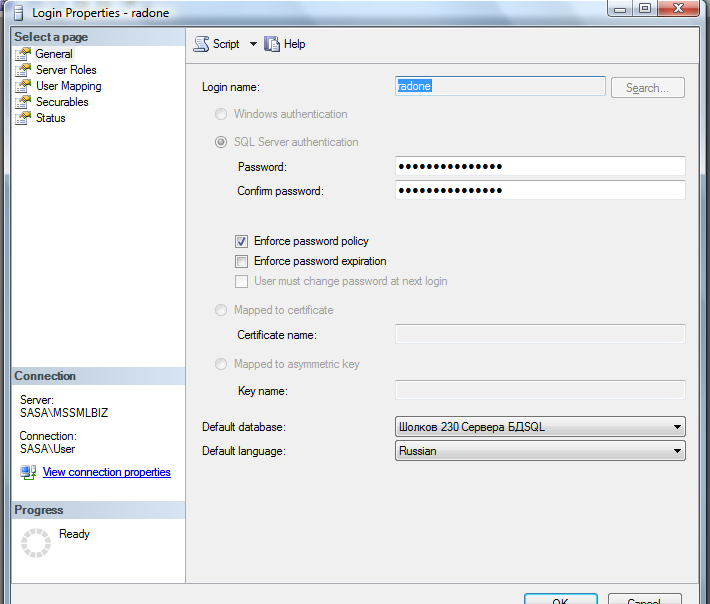710x604 pixels.
Task: Select Windows authentication radio button
Action: click(x=221, y=114)
